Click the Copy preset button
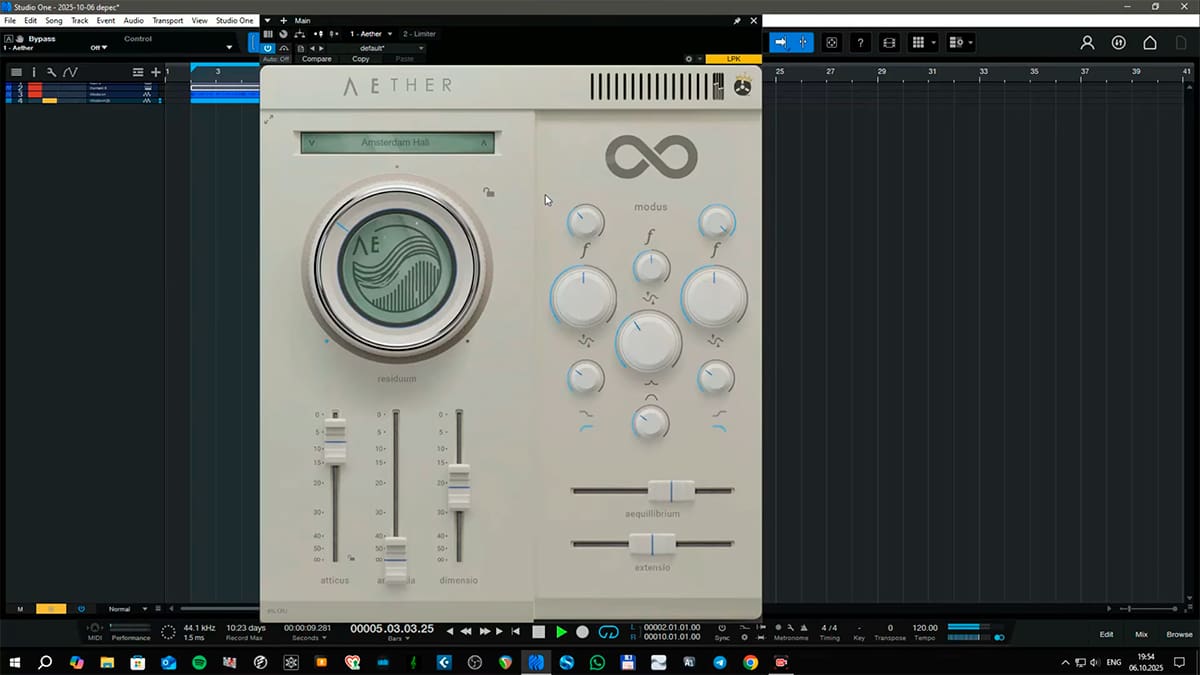This screenshot has width=1200, height=675. (361, 59)
